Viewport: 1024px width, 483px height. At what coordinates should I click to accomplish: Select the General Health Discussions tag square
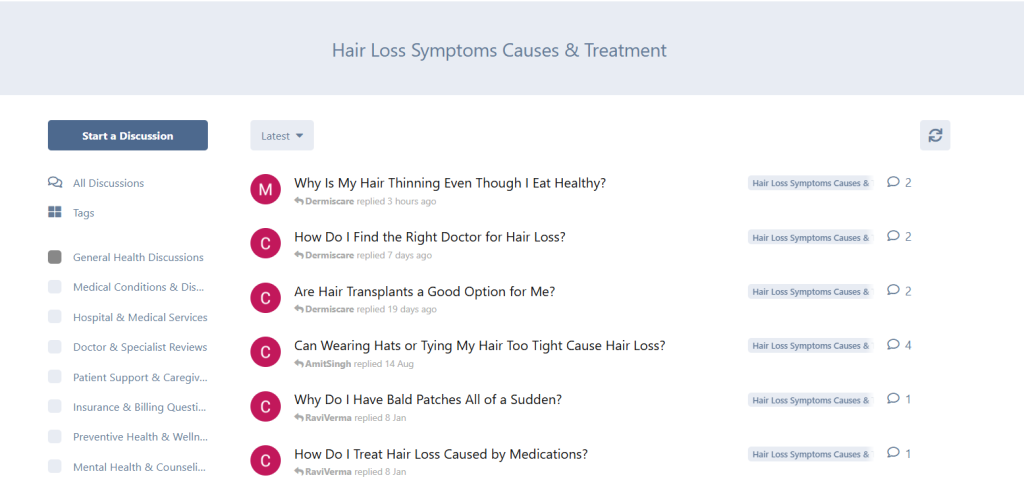click(x=55, y=257)
